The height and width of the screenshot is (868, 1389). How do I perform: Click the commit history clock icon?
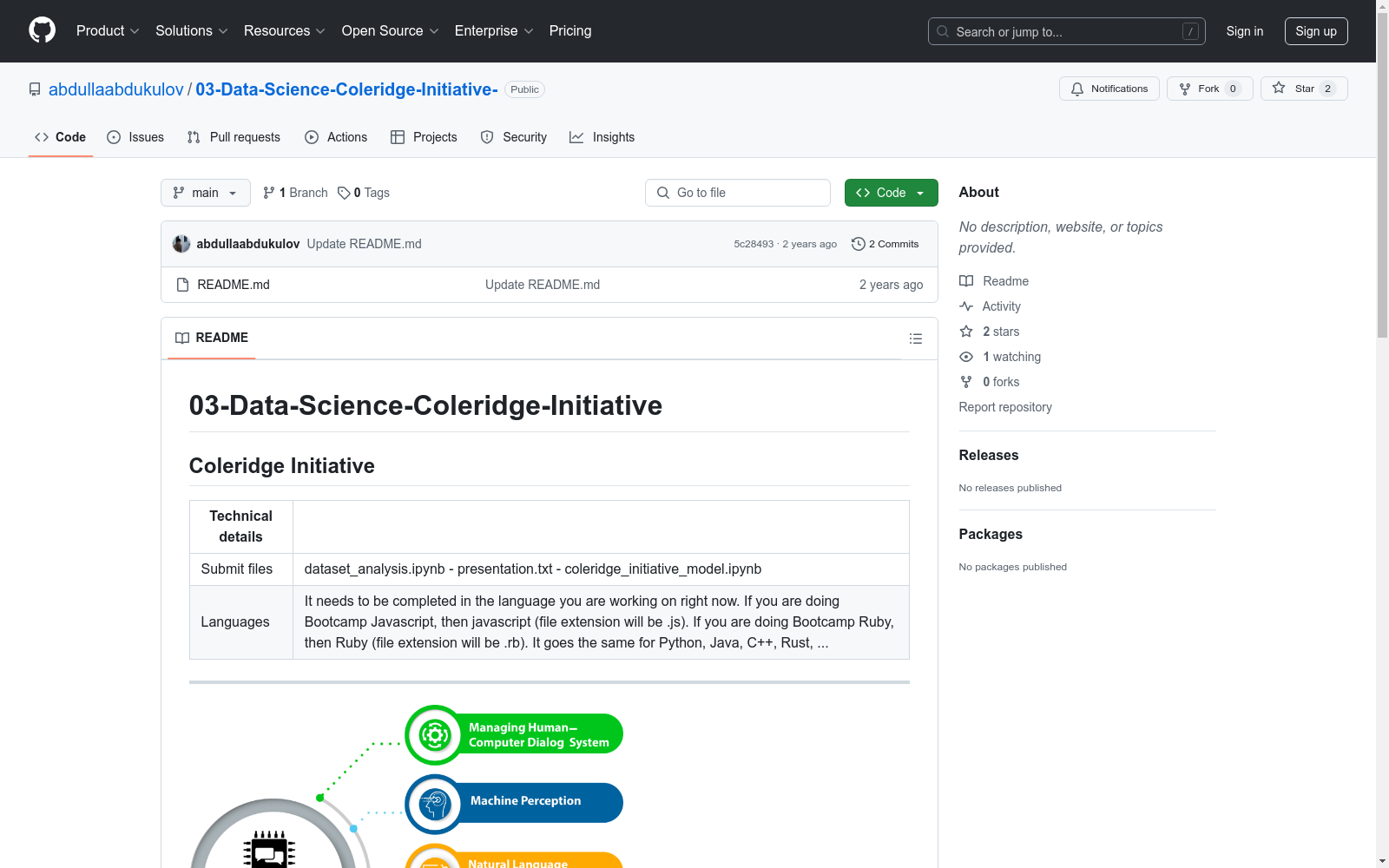pos(859,244)
